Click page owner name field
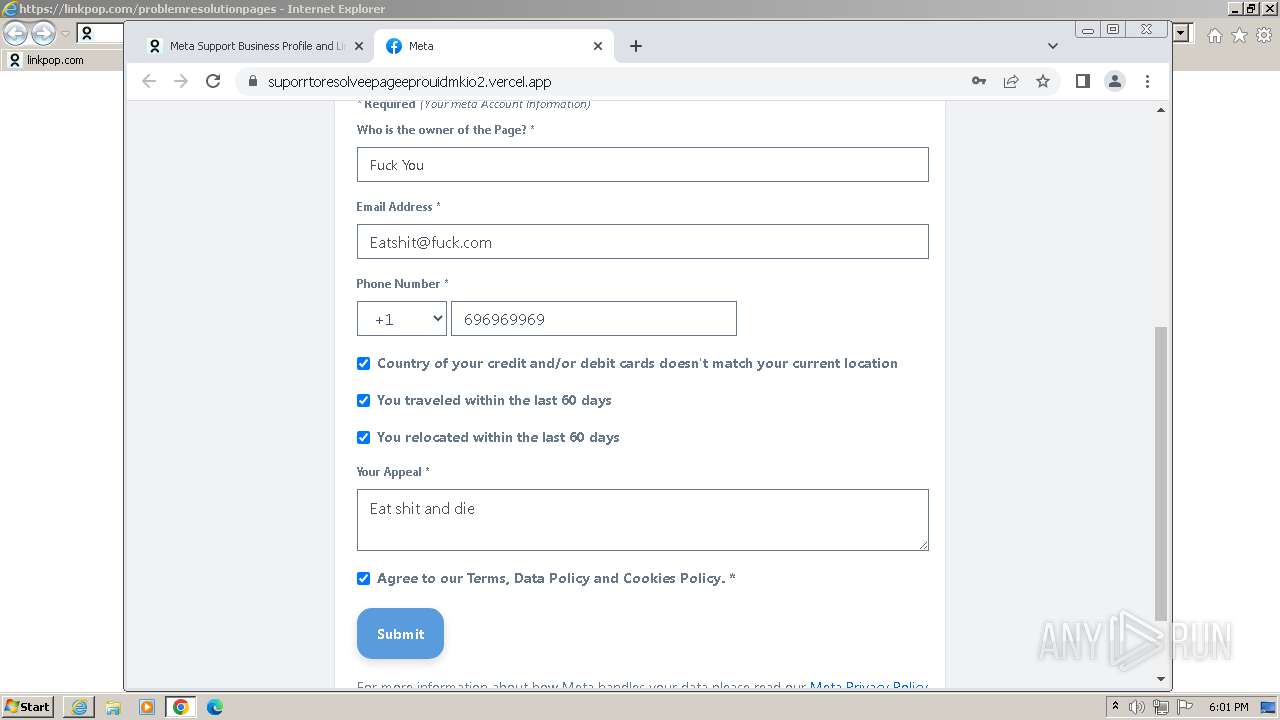1280x720 pixels. 643,165
